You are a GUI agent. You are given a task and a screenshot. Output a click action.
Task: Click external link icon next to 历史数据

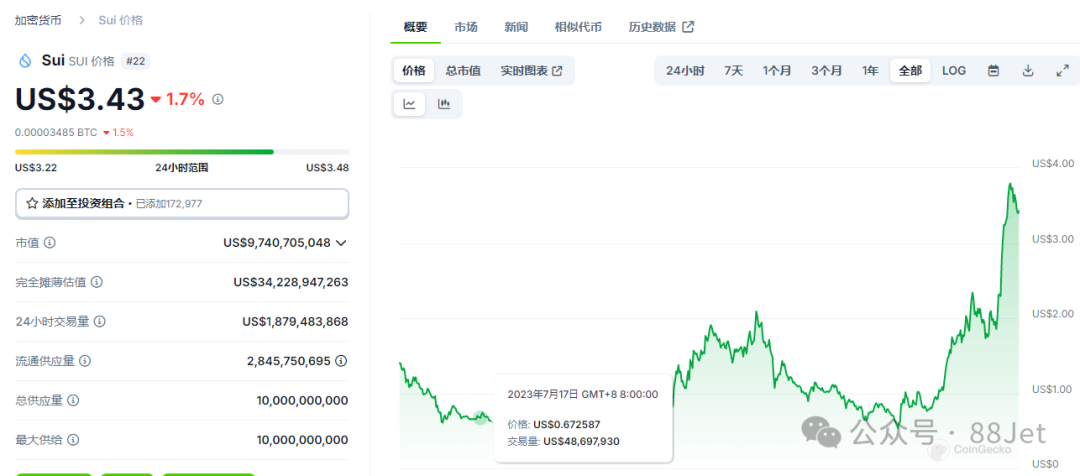pyautogui.click(x=688, y=27)
